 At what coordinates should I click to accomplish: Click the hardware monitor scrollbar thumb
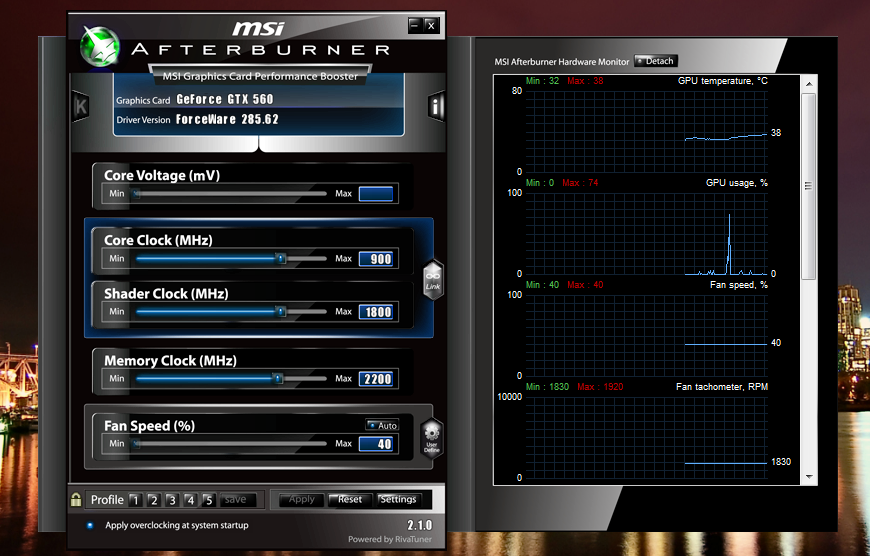click(x=808, y=186)
